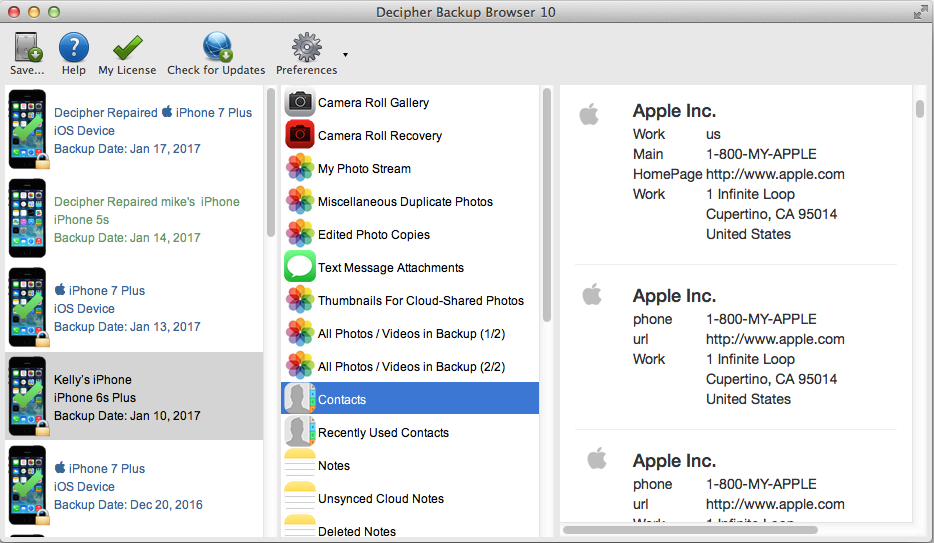The image size is (934, 543).
Task: Select Kelly's iPhone phone thumbnail
Action: pyautogui.click(x=28, y=397)
